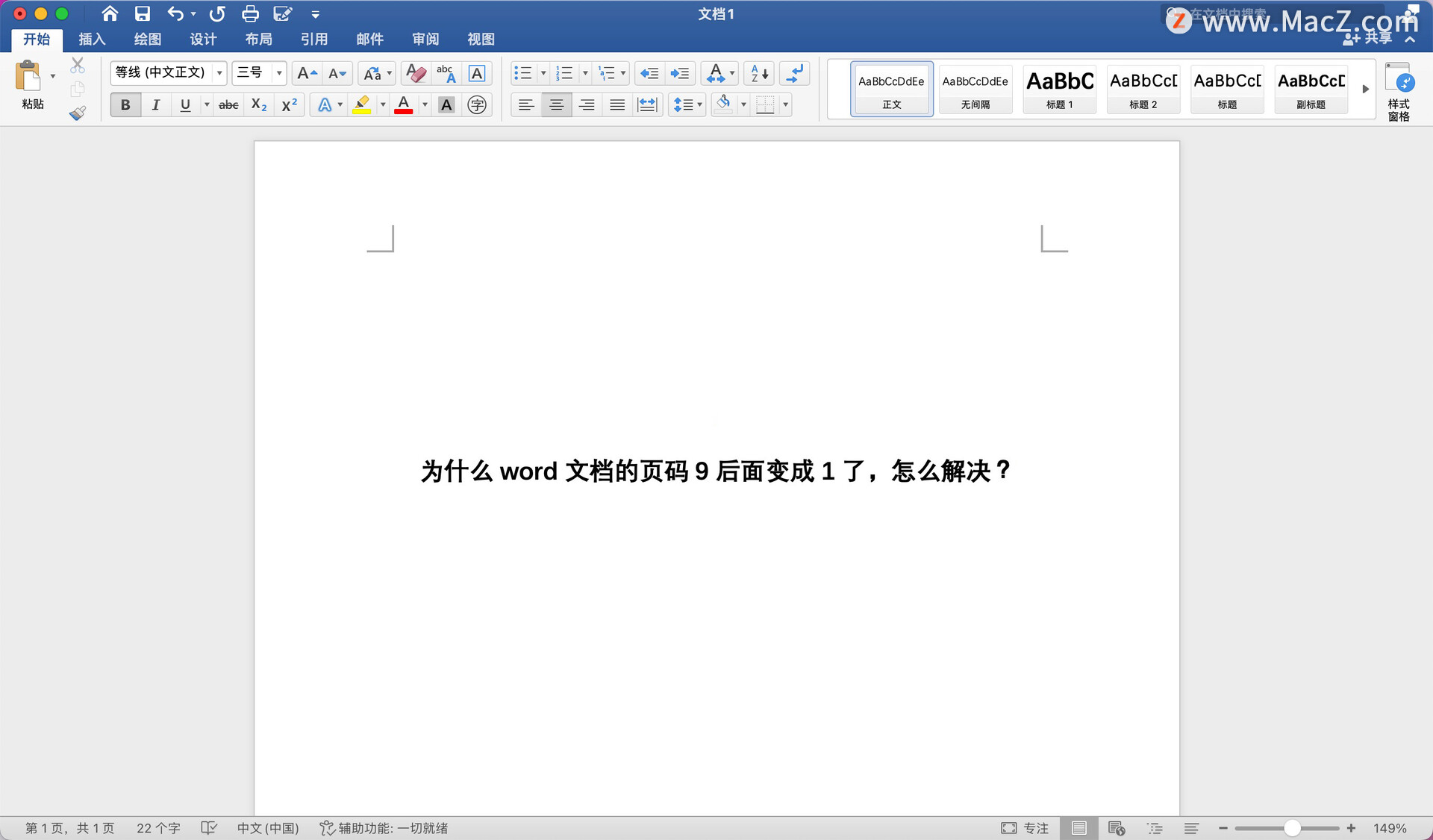Image resolution: width=1433 pixels, height=840 pixels.
Task: Open the 设计 tab
Action: [x=203, y=40]
